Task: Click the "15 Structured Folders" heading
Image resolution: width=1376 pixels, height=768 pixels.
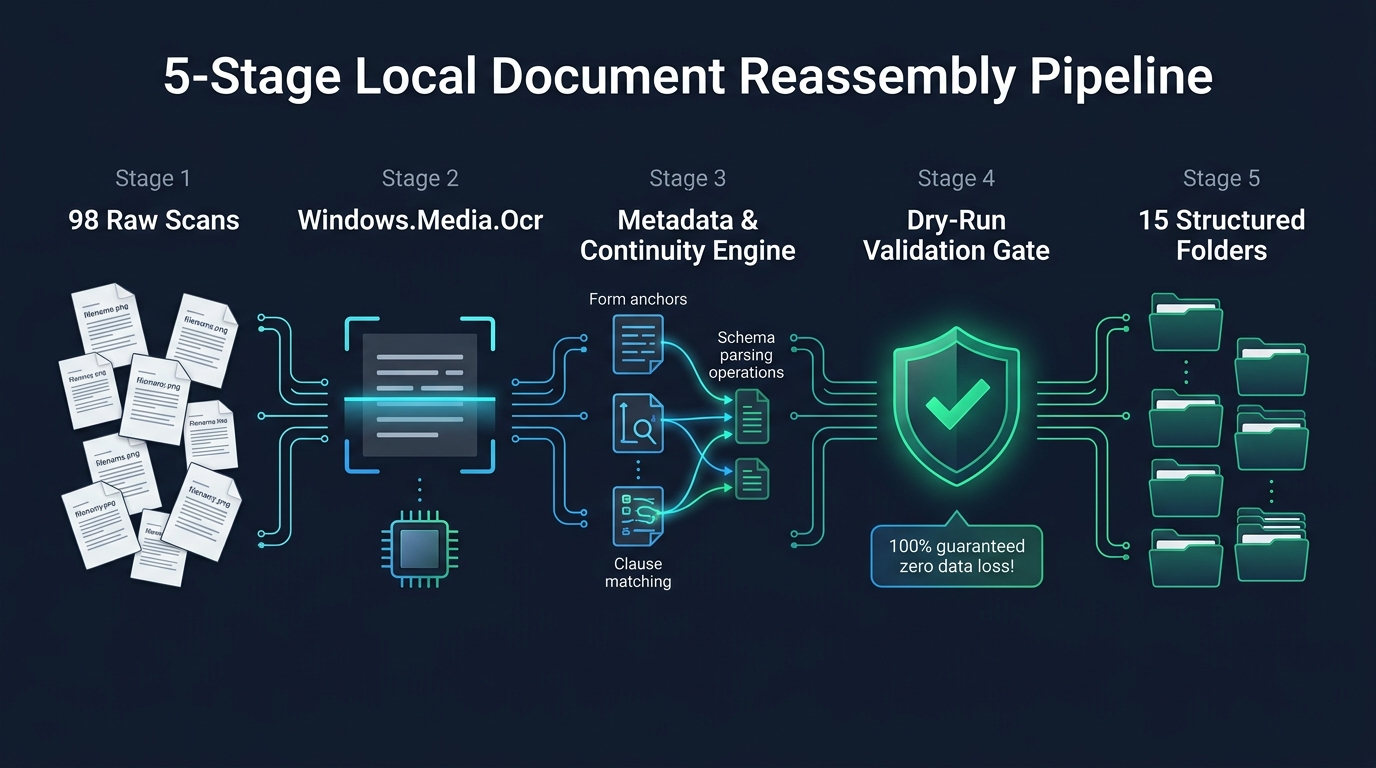Action: (x=1221, y=235)
